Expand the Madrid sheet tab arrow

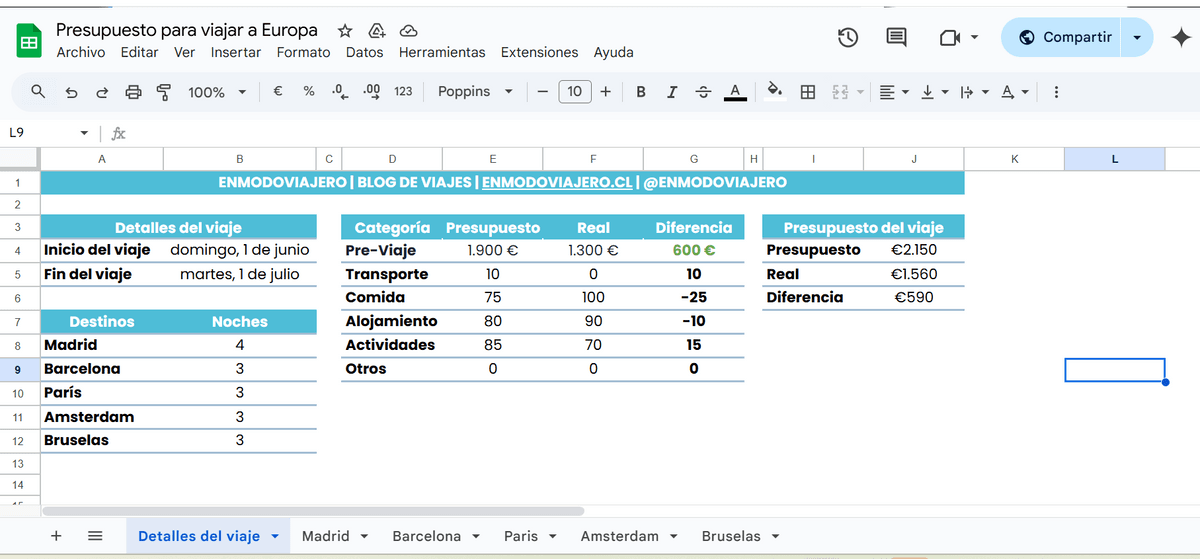coord(363,537)
